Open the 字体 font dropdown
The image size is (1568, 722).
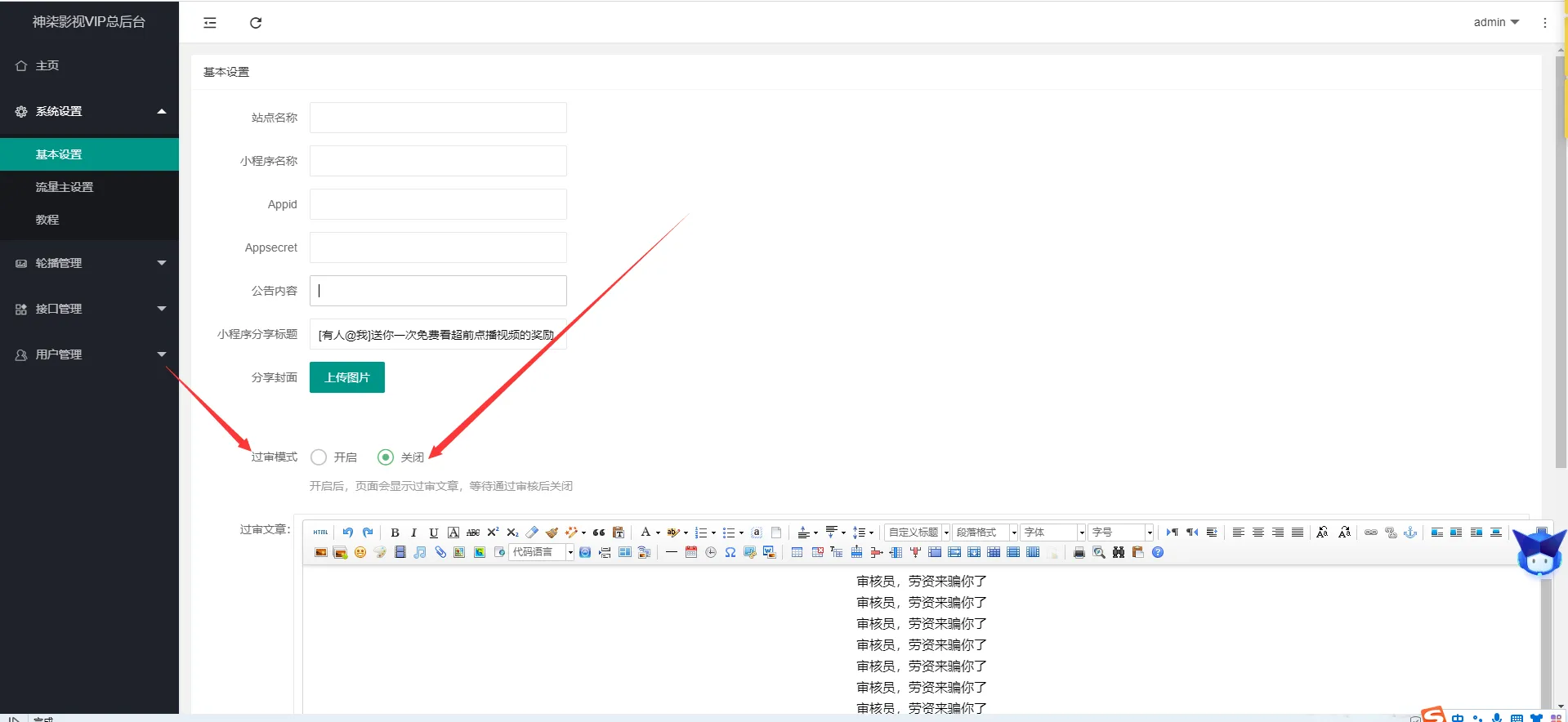click(1053, 533)
